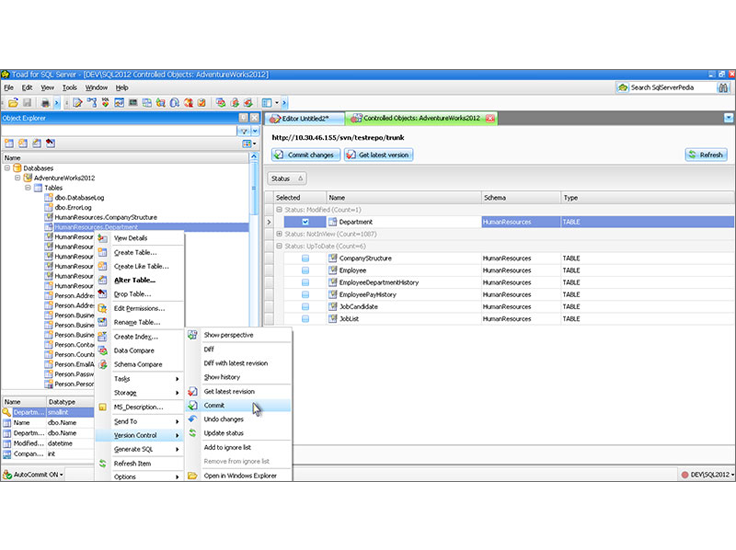
Task: Click the Create Like Table explorer icon
Action: click(23, 144)
